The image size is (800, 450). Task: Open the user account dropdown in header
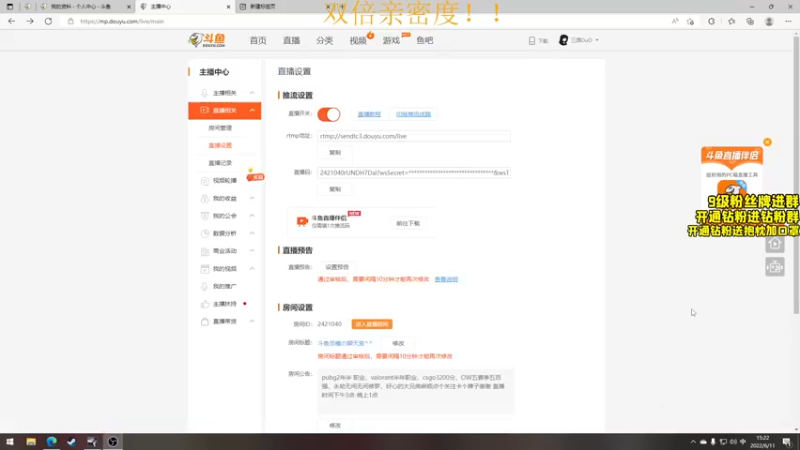tap(579, 40)
